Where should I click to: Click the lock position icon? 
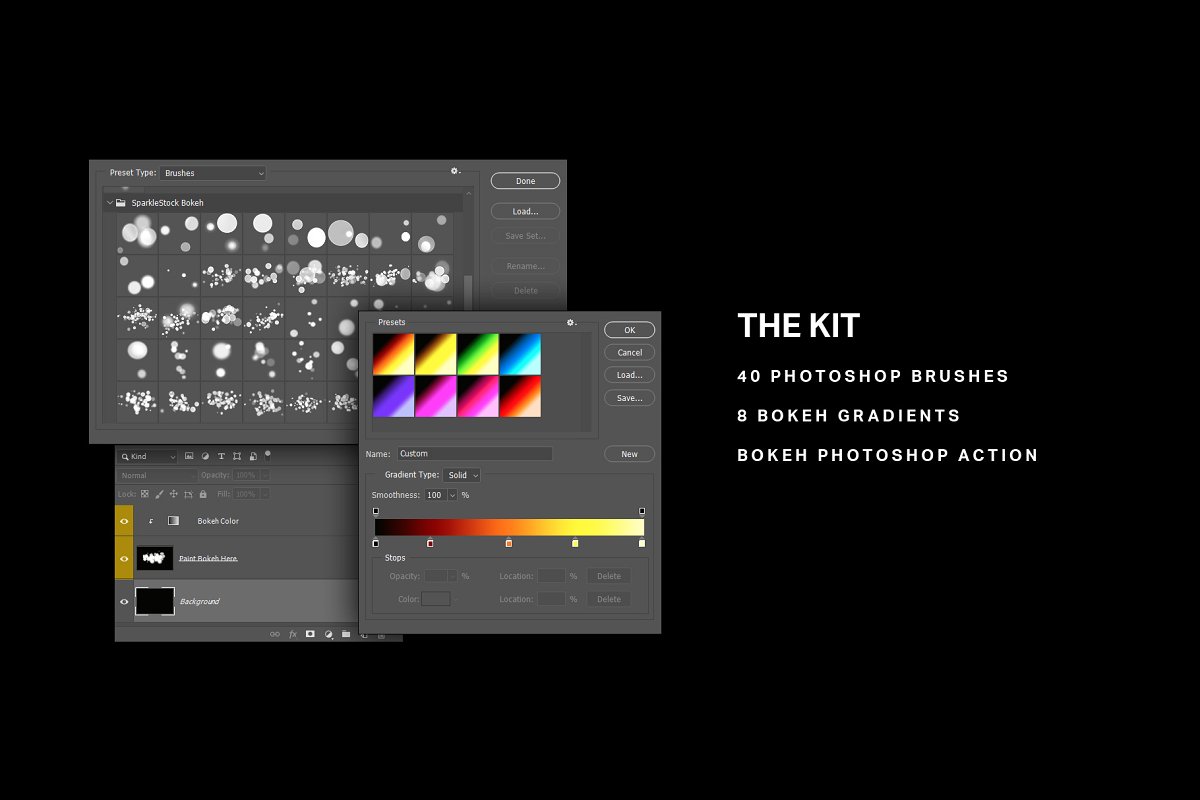pyautogui.click(x=173, y=494)
